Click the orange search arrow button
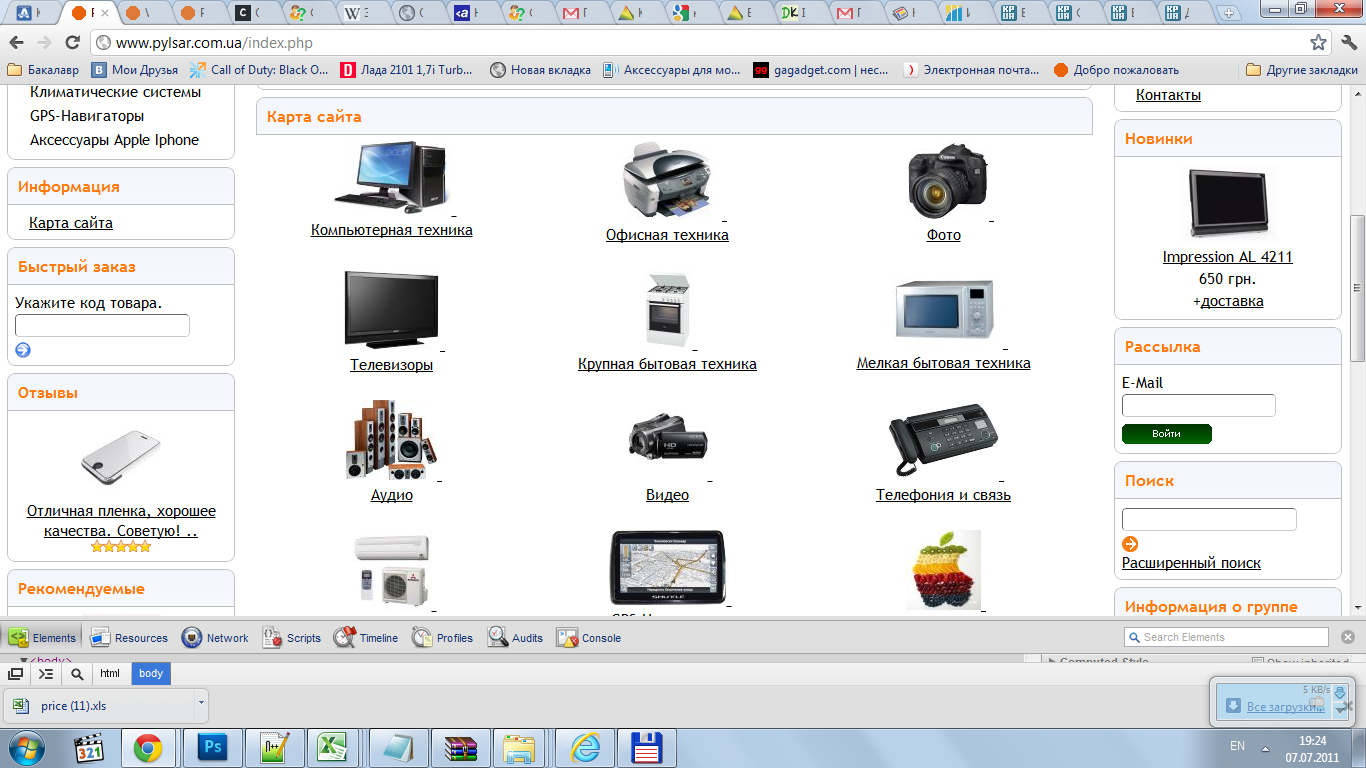The image size is (1366, 768). pos(1130,544)
